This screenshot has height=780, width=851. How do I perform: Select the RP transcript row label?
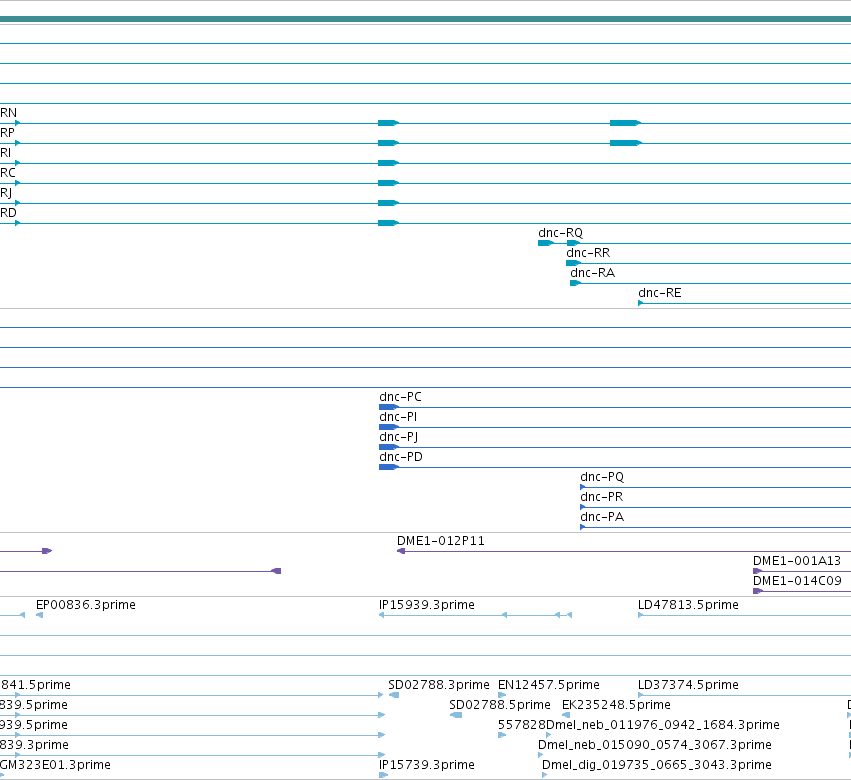pos(7,133)
